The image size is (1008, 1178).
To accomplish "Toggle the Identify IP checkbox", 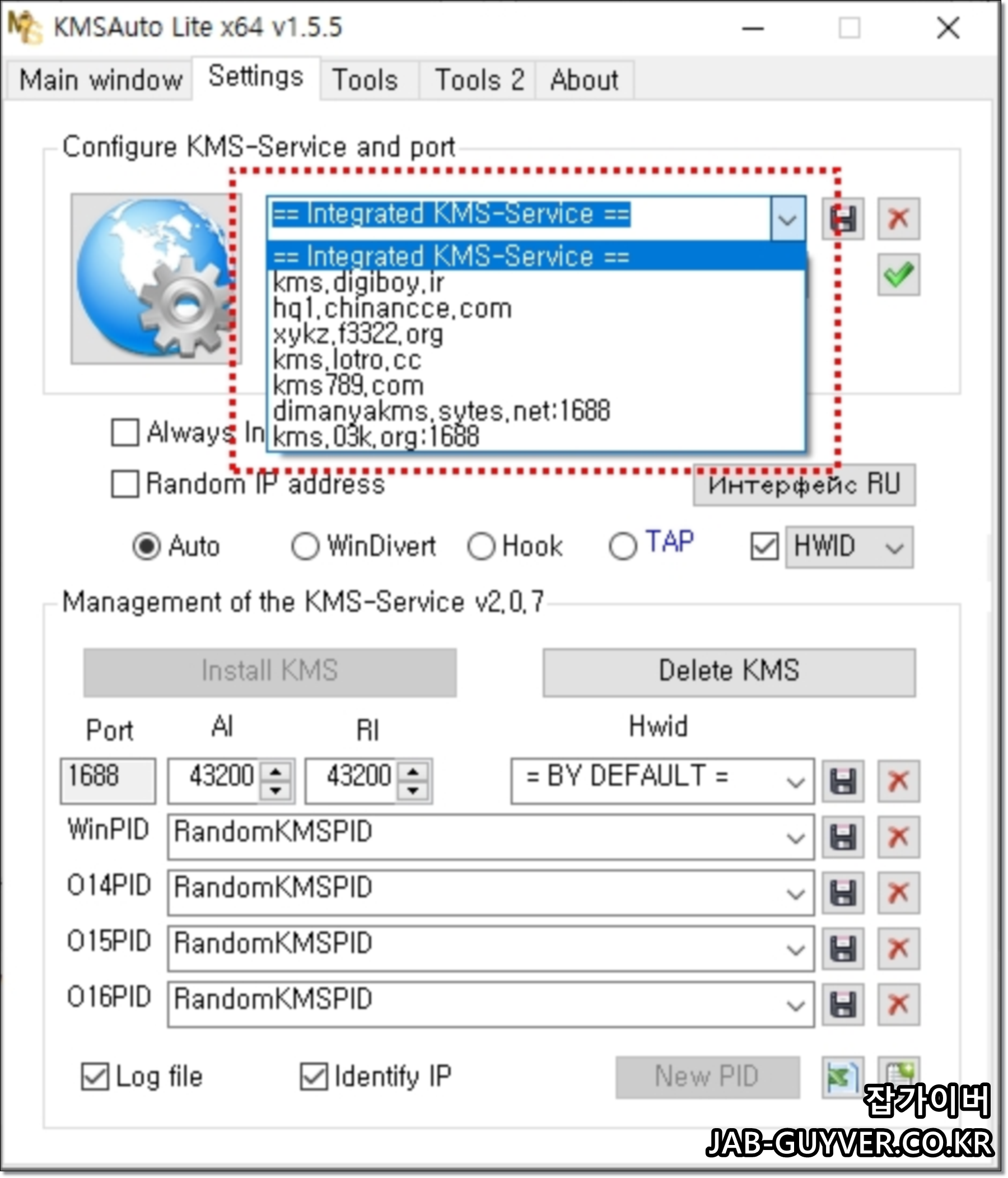I will pyautogui.click(x=314, y=1077).
